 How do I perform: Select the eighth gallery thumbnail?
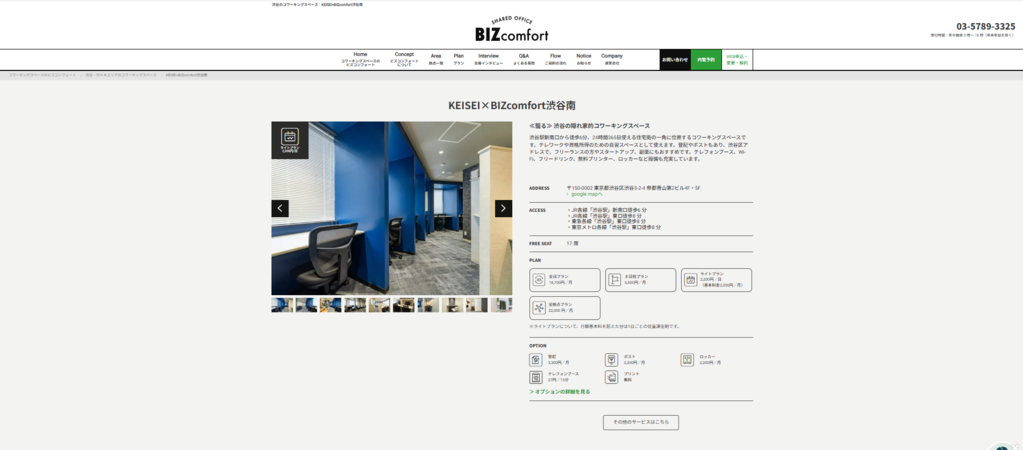[453, 305]
